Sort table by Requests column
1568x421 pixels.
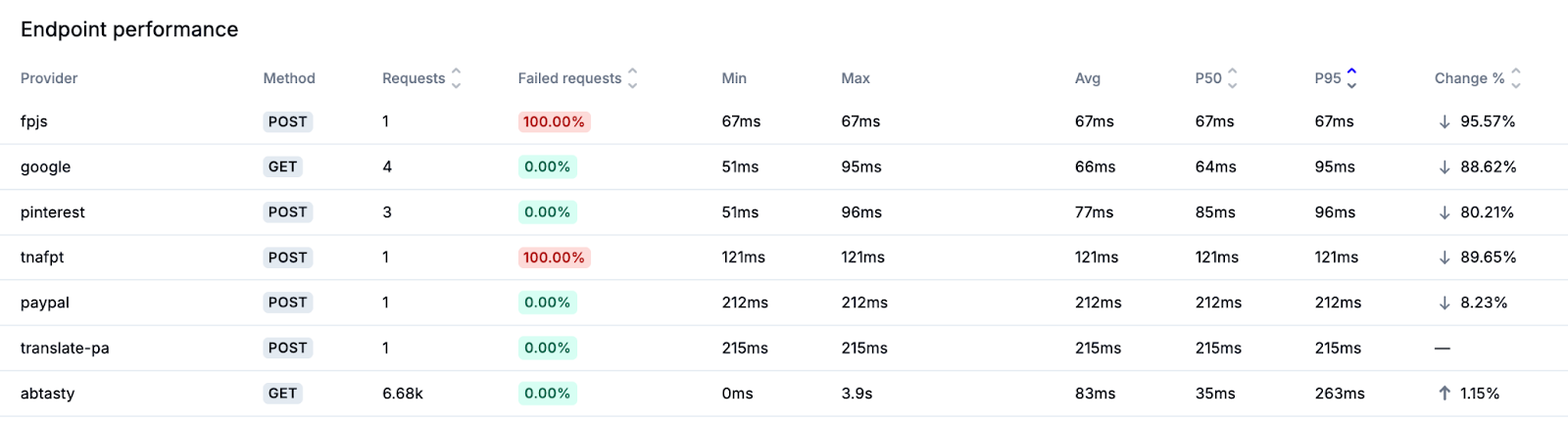tap(456, 78)
